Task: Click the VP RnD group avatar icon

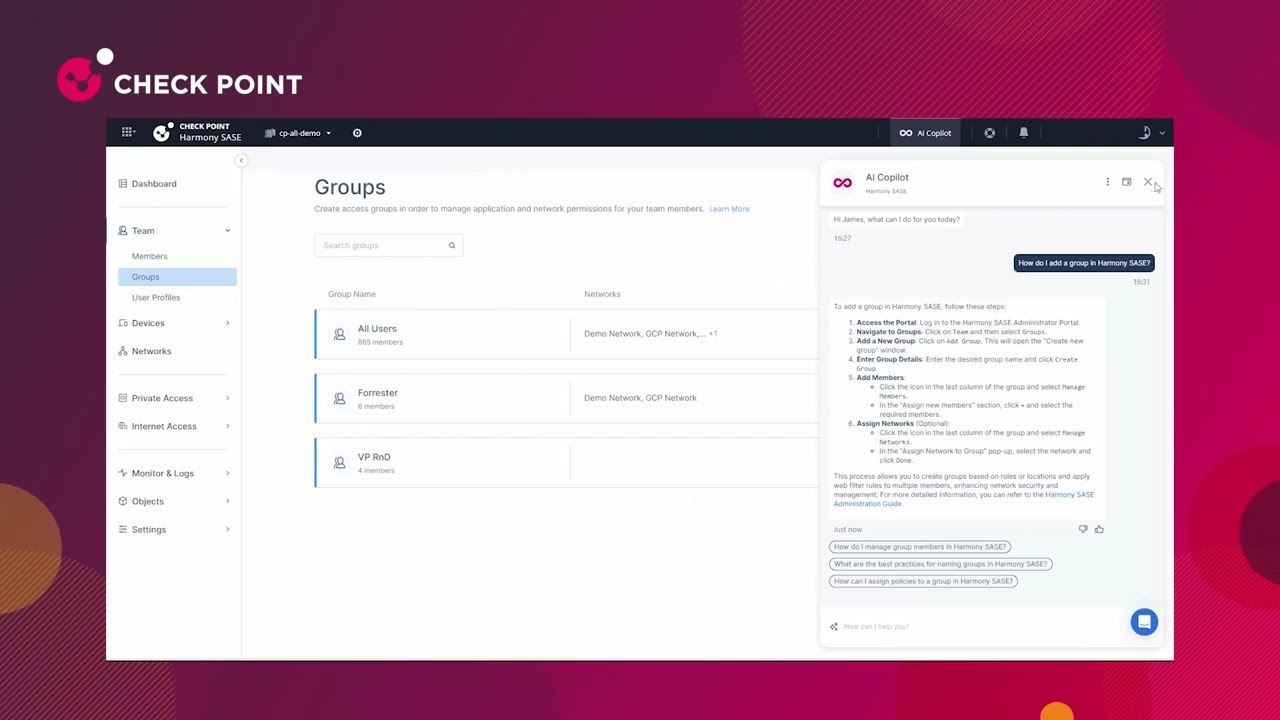Action: pyautogui.click(x=339, y=462)
